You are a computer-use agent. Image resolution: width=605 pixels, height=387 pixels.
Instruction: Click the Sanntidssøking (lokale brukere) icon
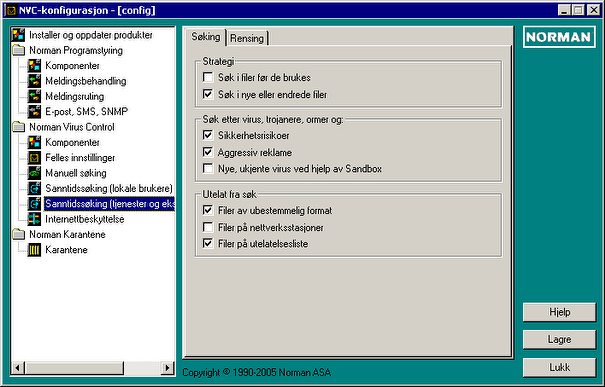point(34,188)
